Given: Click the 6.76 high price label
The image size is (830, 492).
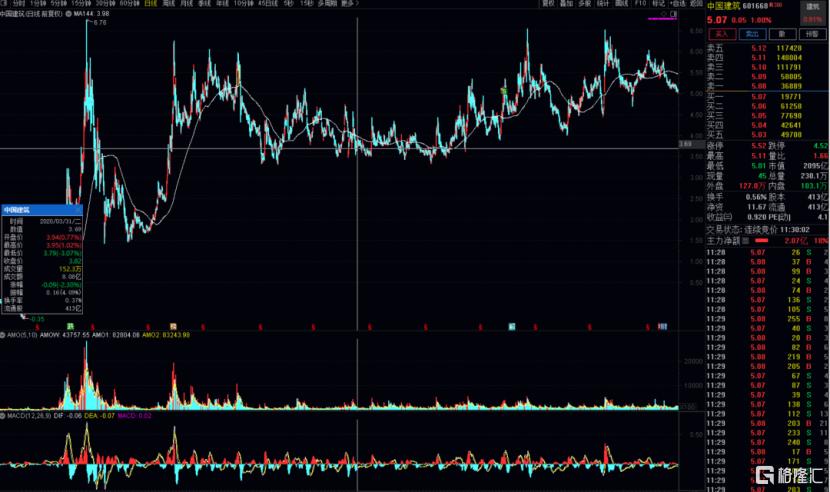Looking at the screenshot, I should pos(100,23).
